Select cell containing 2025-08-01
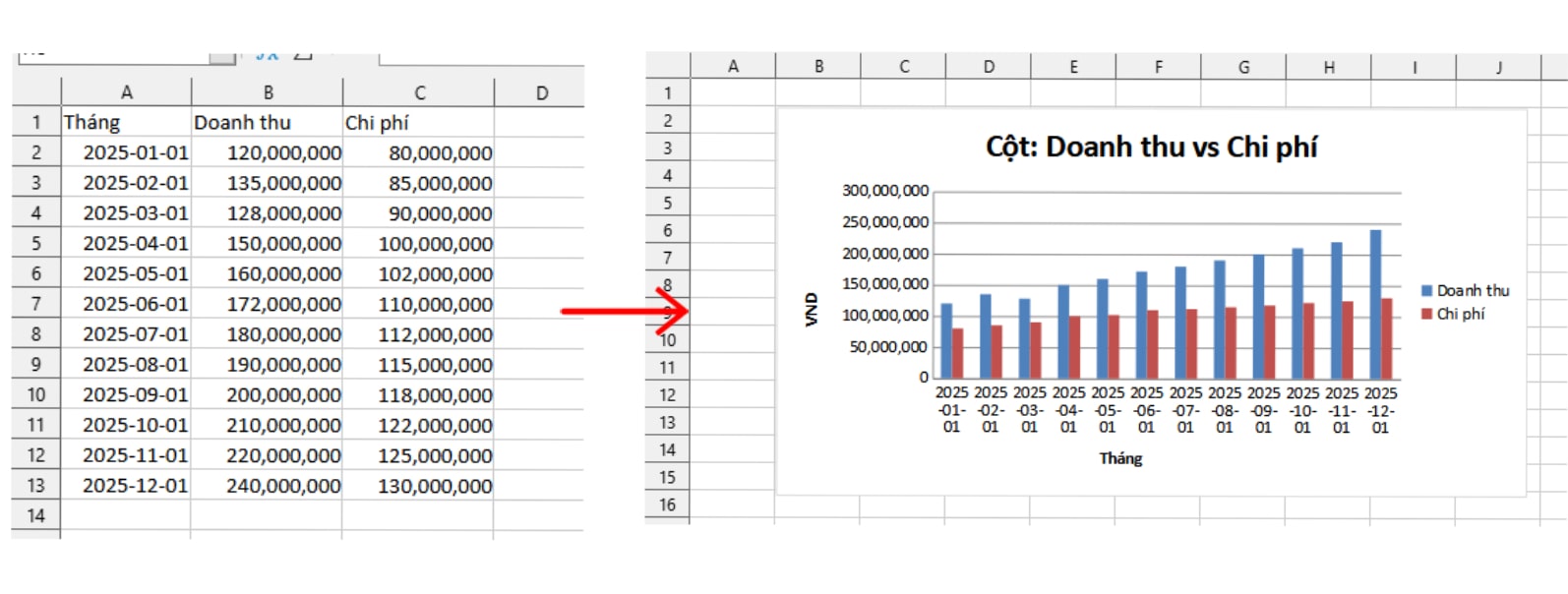 pyautogui.click(x=126, y=365)
